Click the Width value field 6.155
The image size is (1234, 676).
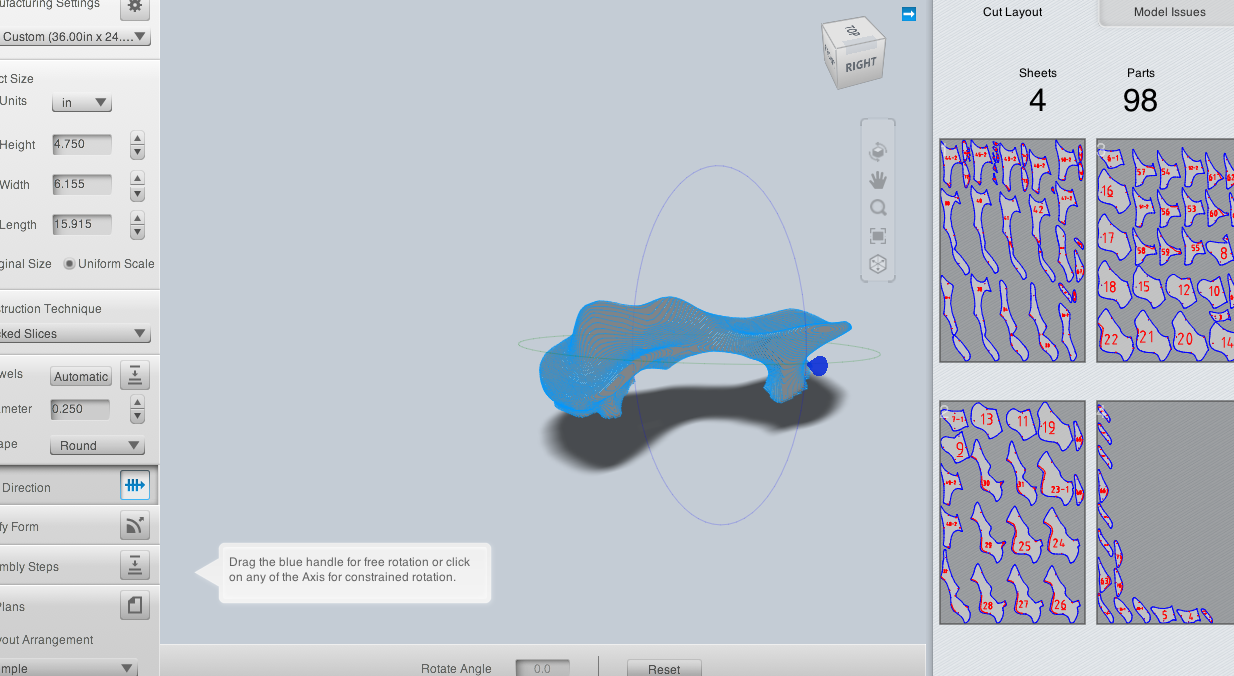click(82, 184)
